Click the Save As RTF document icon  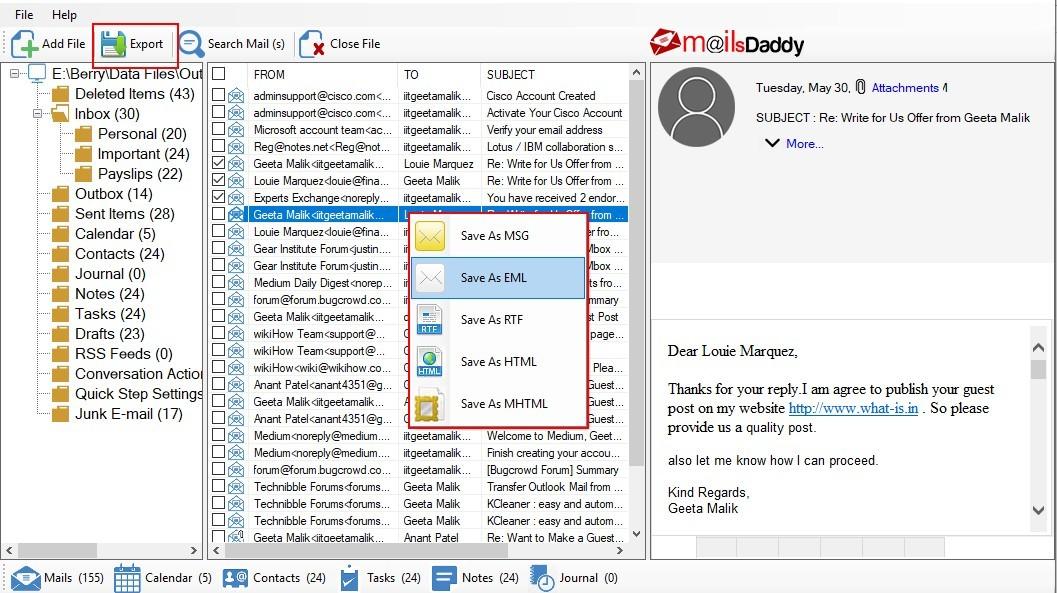point(429,319)
